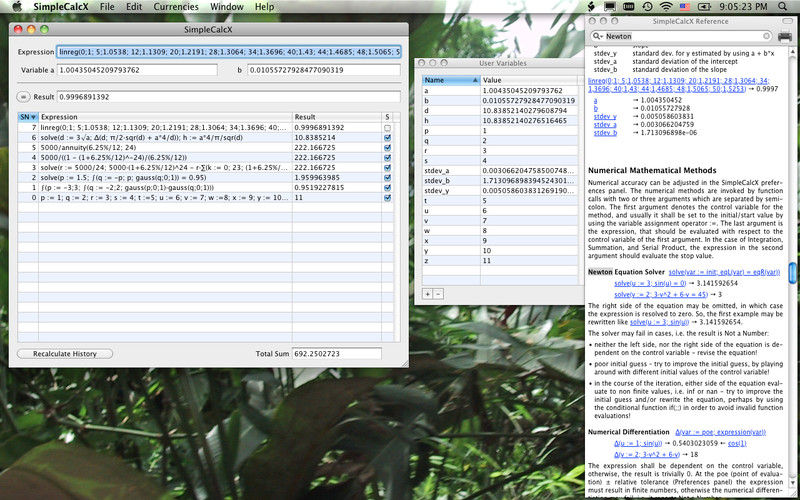Uncheck the S checkbox for history row 4

pos(387,158)
